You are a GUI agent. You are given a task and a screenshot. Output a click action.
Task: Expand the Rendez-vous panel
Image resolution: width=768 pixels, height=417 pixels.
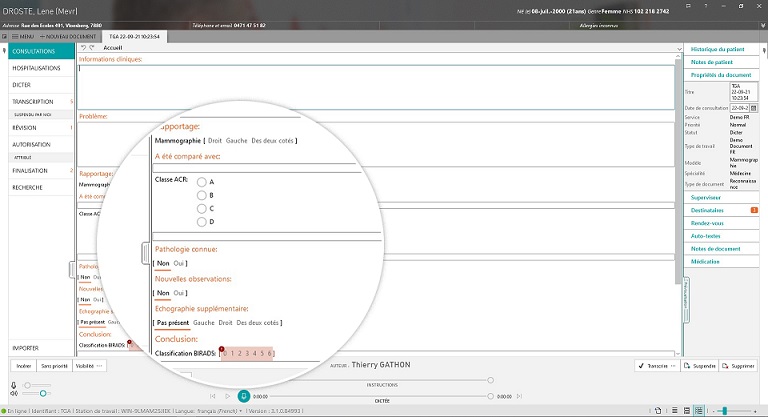(x=721, y=223)
